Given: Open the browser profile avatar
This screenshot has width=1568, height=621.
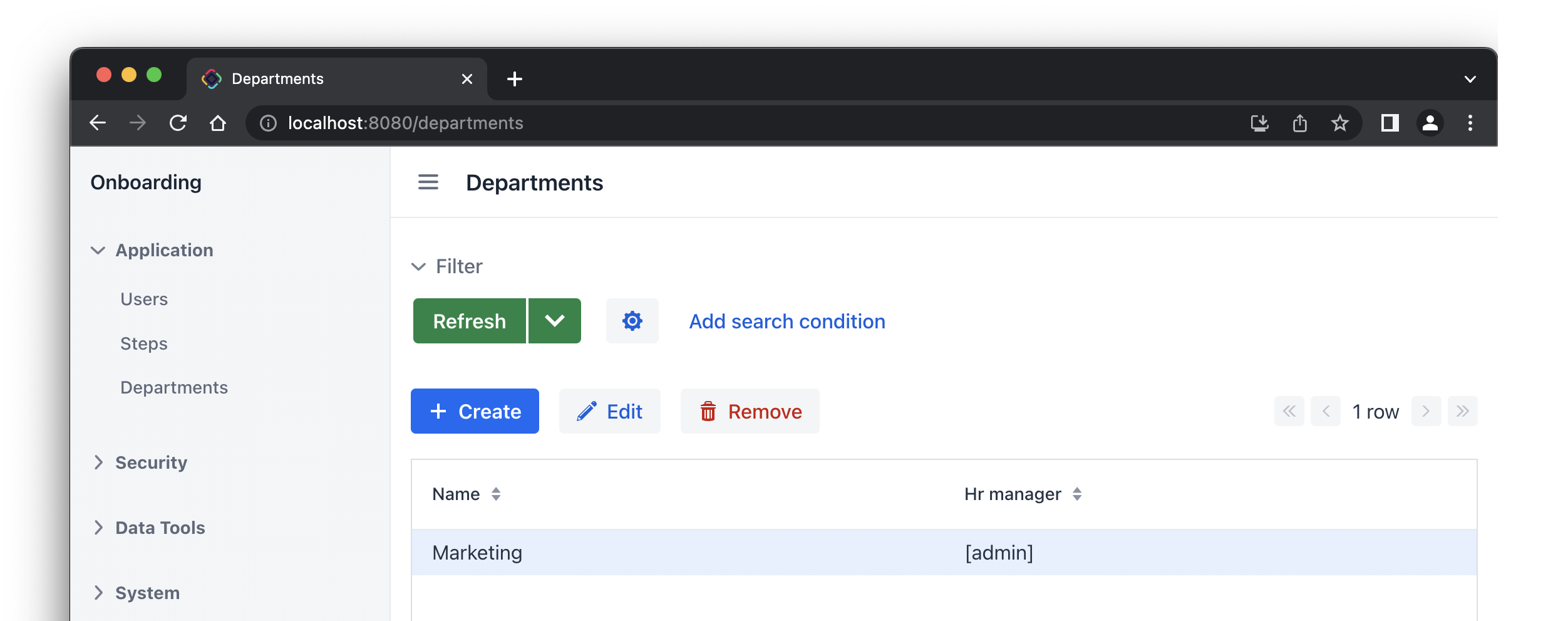Looking at the screenshot, I should [x=1430, y=123].
